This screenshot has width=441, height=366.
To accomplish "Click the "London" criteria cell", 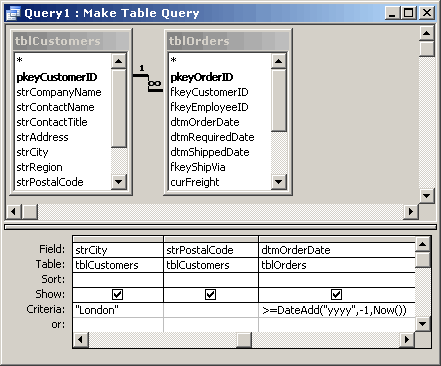I will click(x=118, y=310).
